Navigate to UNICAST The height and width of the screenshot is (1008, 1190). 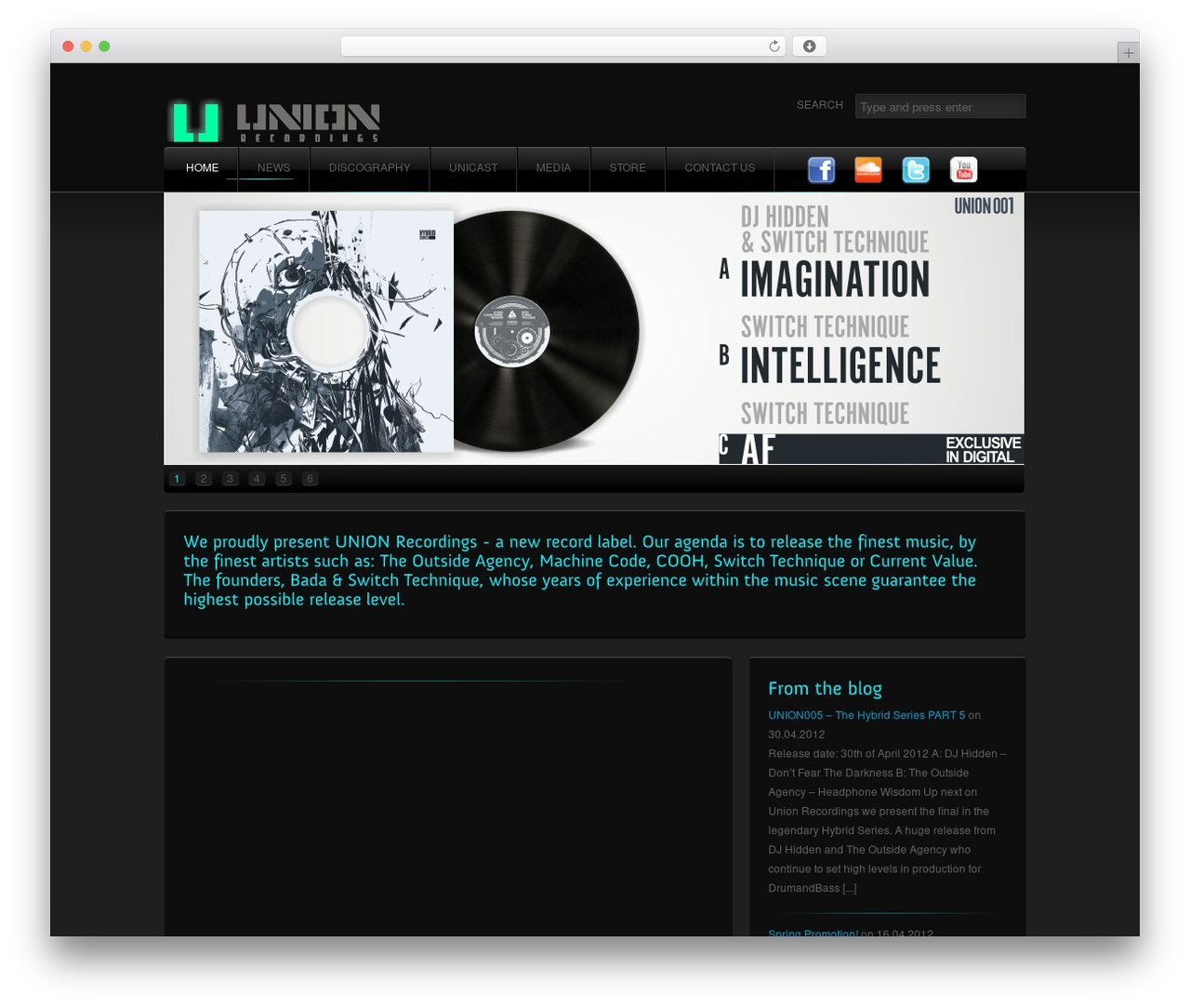coord(473,168)
